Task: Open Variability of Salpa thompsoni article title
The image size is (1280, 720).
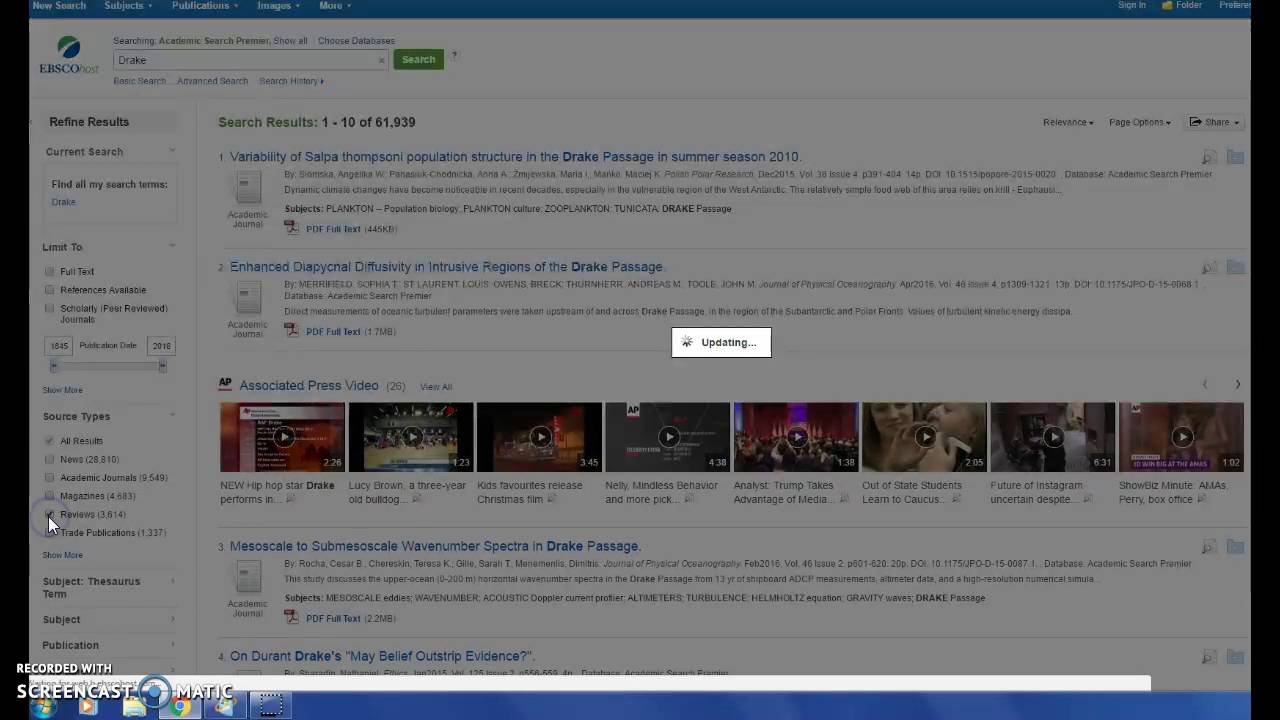Action: coord(515,157)
